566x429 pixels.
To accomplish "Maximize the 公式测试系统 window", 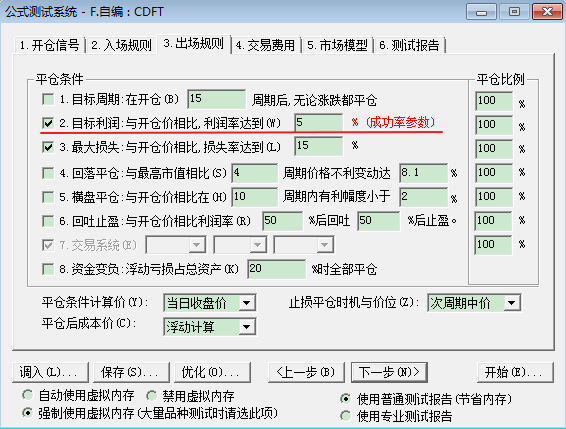I will click(514, 12).
